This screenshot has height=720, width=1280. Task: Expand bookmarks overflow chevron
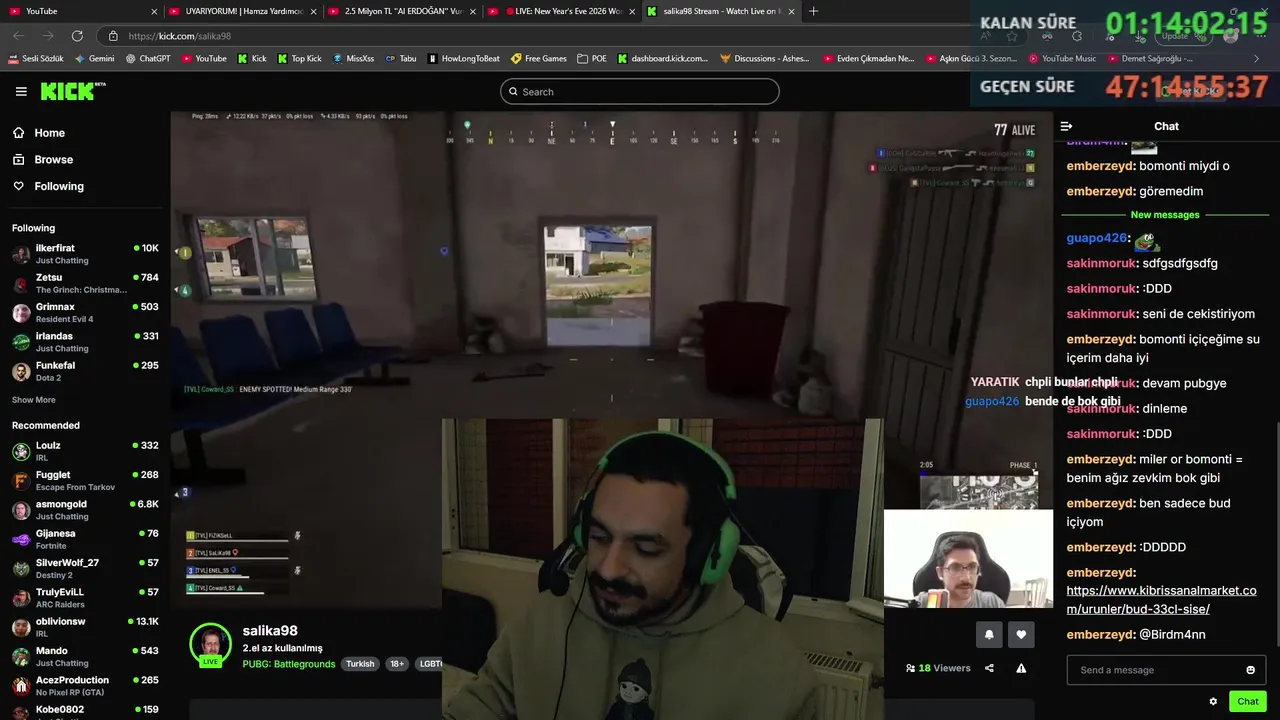pos(1257,58)
